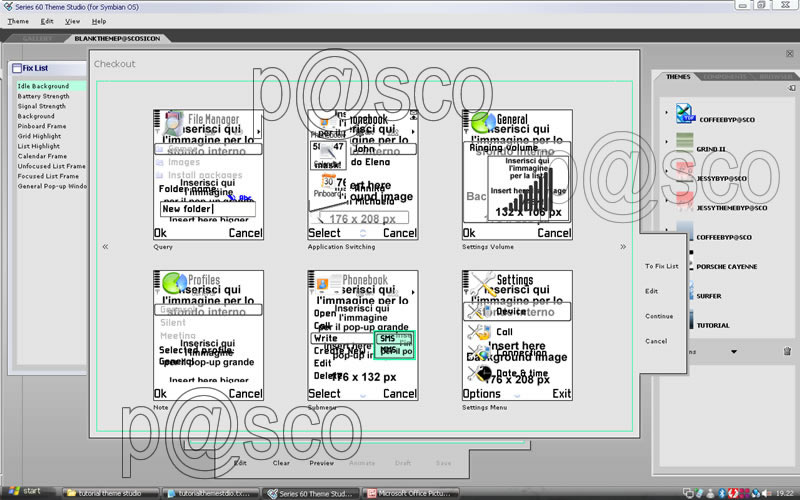Viewport: 800px width, 500px height.
Task: Open the Settings Volume preview thumbnail
Action: pyautogui.click(x=517, y=174)
